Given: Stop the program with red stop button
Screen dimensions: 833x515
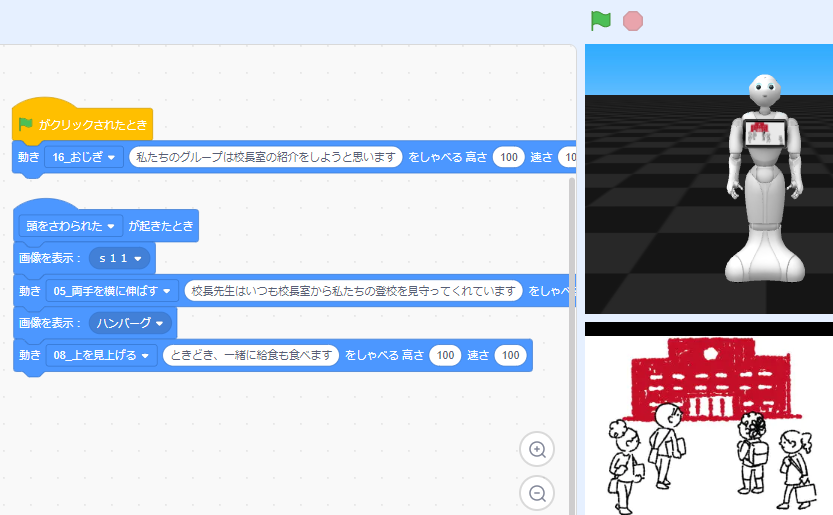Looking at the screenshot, I should pos(632,21).
